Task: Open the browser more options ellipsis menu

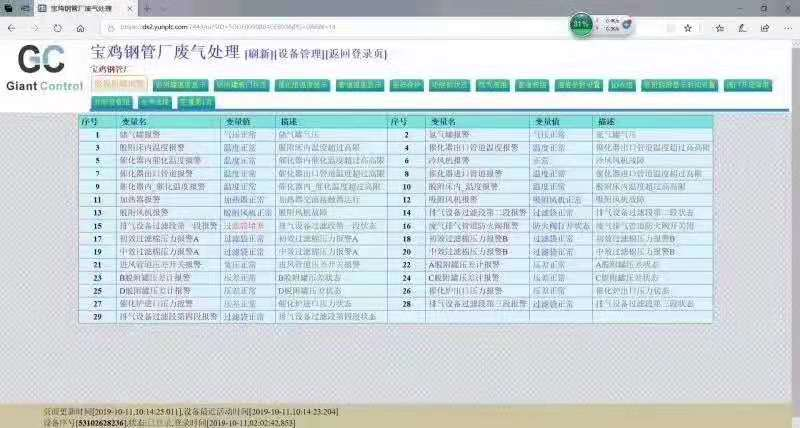Action: click(788, 28)
